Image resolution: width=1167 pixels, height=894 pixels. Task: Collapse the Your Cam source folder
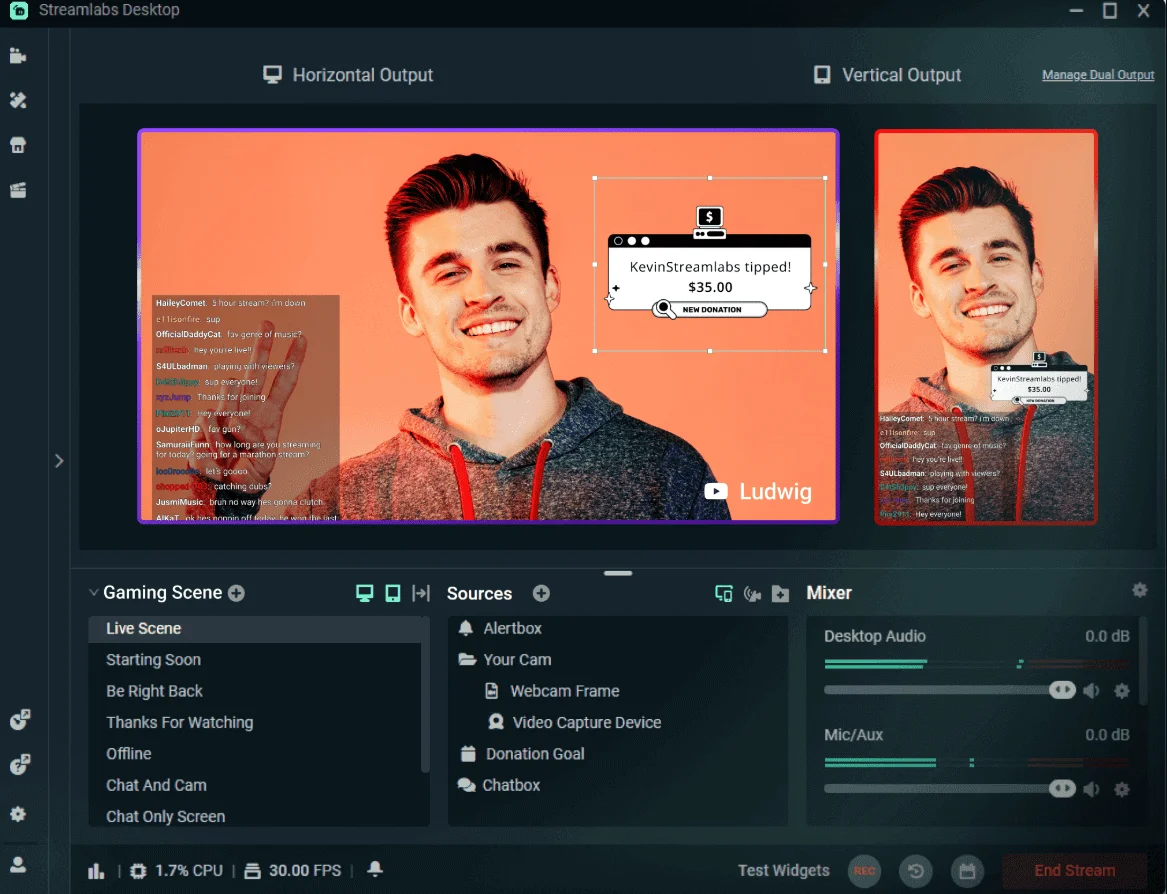click(466, 660)
